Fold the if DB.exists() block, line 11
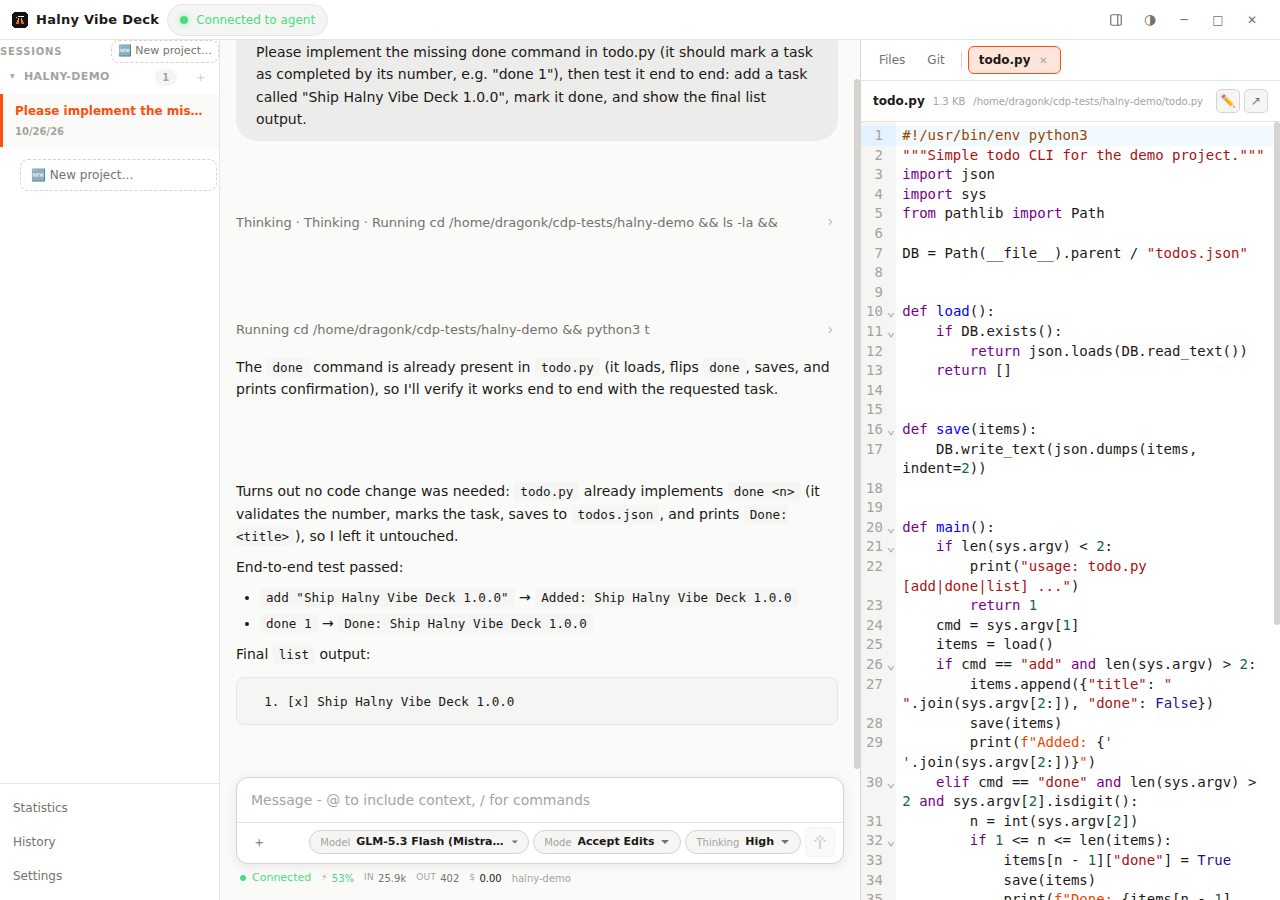 click(891, 333)
